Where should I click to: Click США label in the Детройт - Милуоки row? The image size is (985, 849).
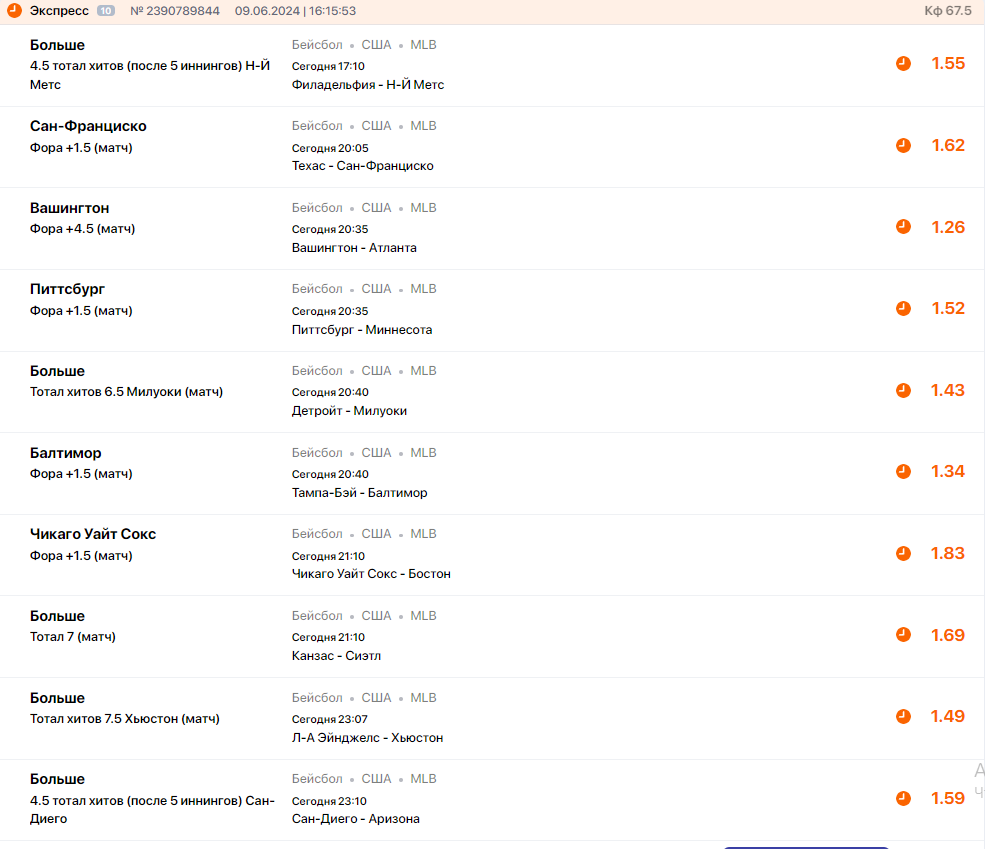click(x=376, y=371)
